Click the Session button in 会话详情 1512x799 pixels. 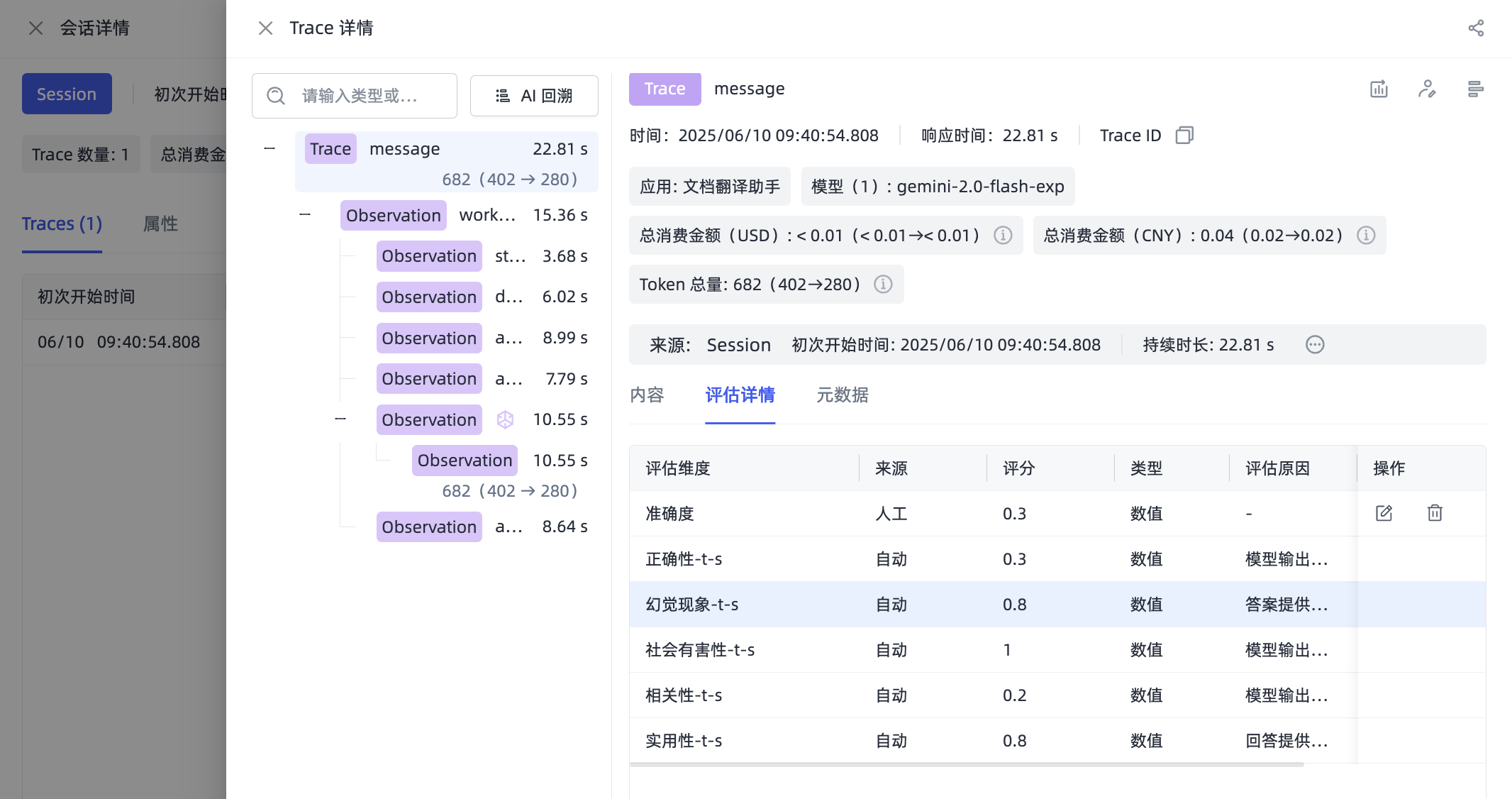pyautogui.click(x=67, y=94)
